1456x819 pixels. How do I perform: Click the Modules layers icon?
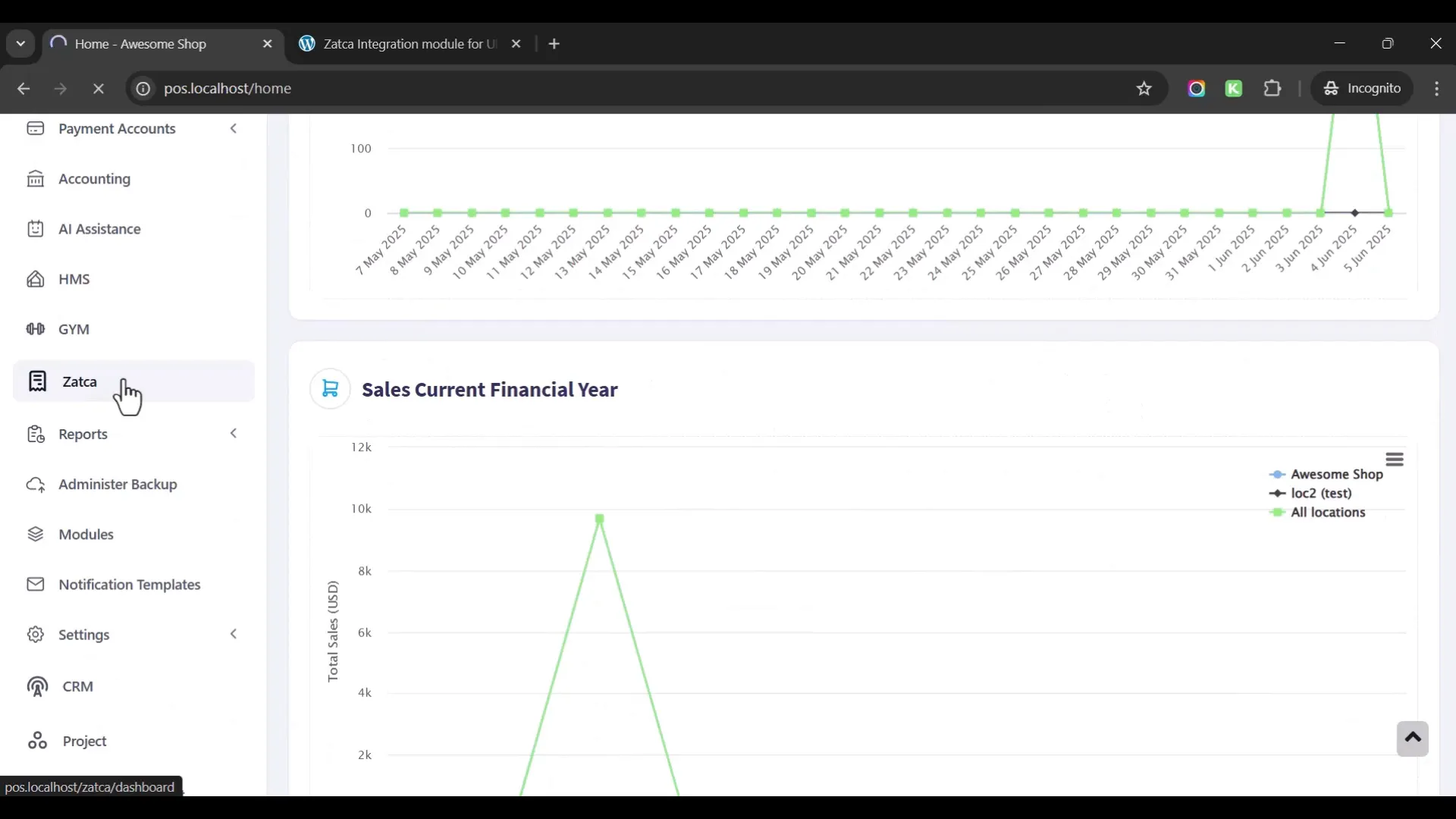36,535
